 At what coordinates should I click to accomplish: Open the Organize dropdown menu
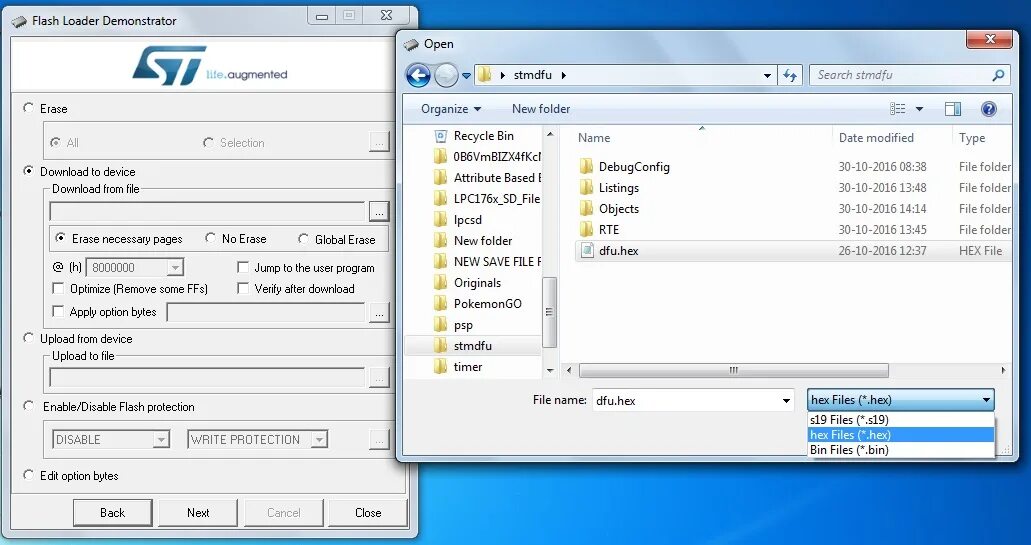point(451,109)
